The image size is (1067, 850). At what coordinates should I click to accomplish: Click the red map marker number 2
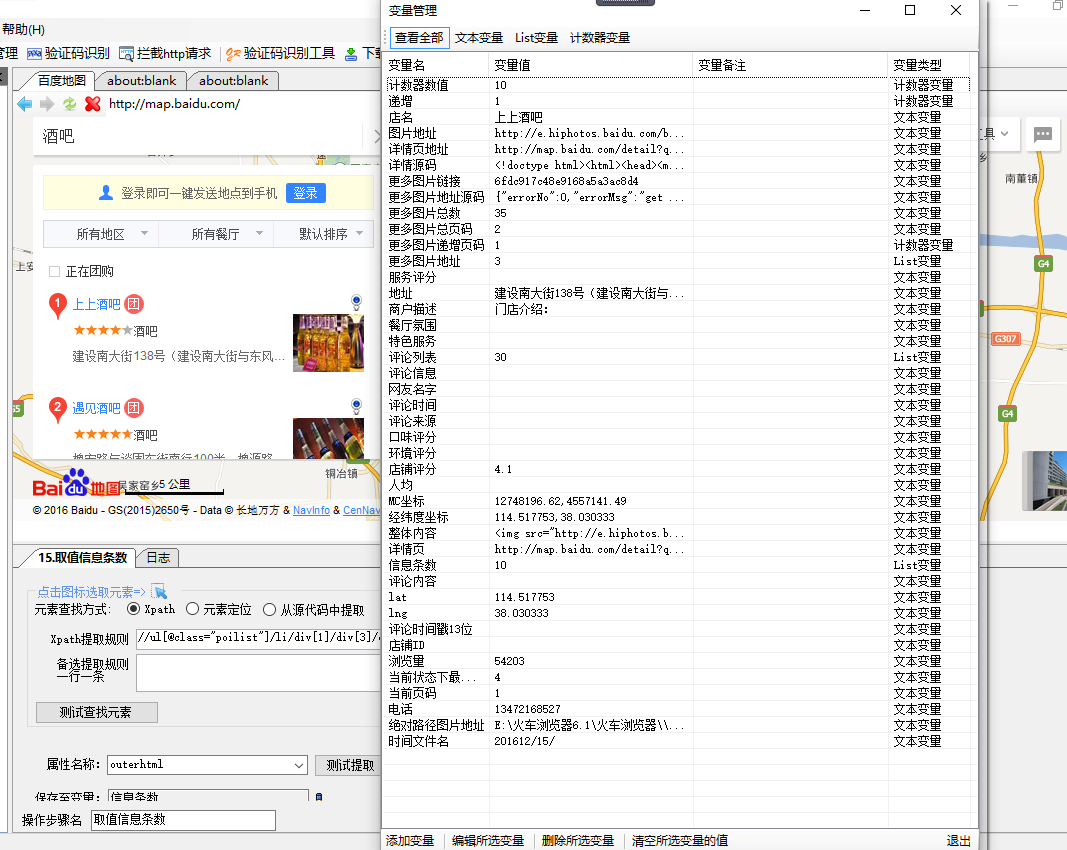click(58, 410)
